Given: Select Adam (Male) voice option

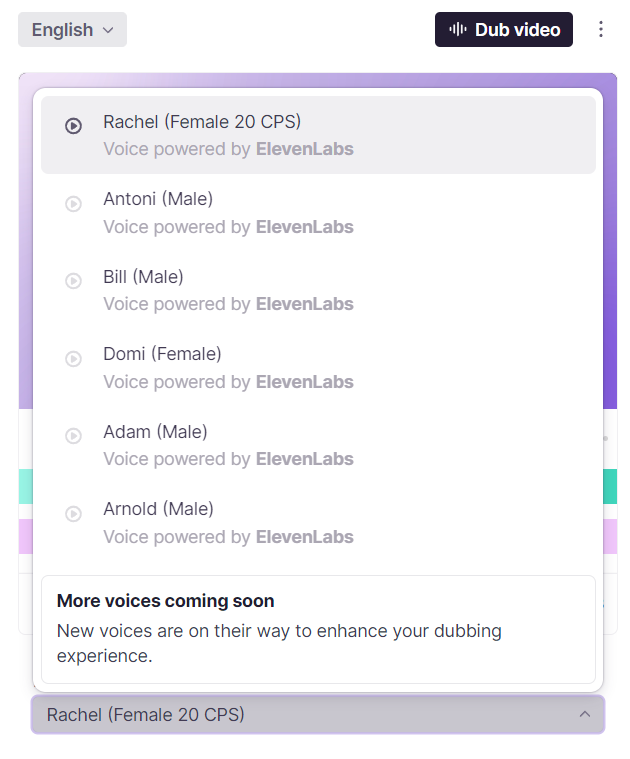Looking at the screenshot, I should [318, 445].
